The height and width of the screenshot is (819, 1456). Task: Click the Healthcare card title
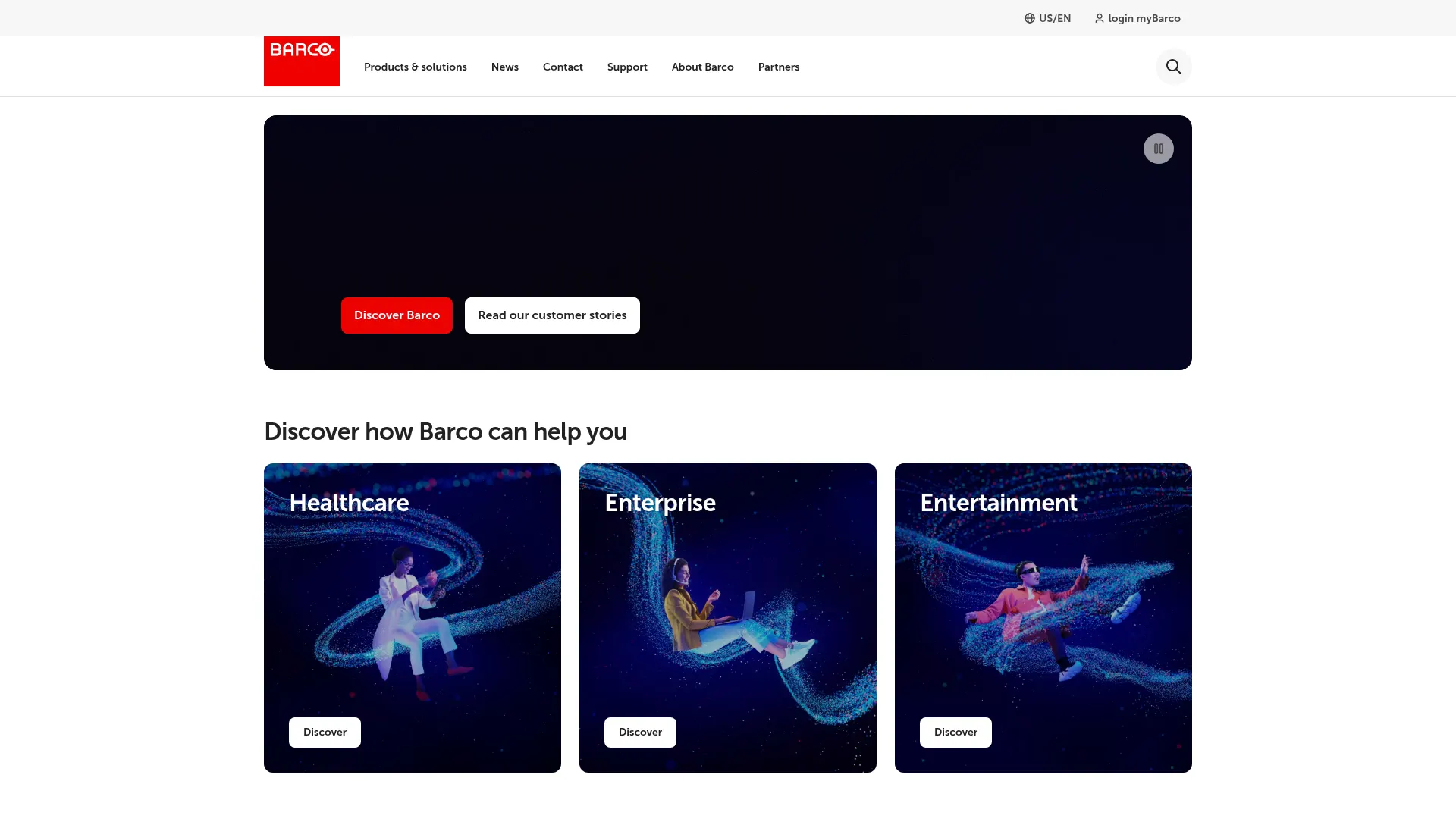coord(349,503)
